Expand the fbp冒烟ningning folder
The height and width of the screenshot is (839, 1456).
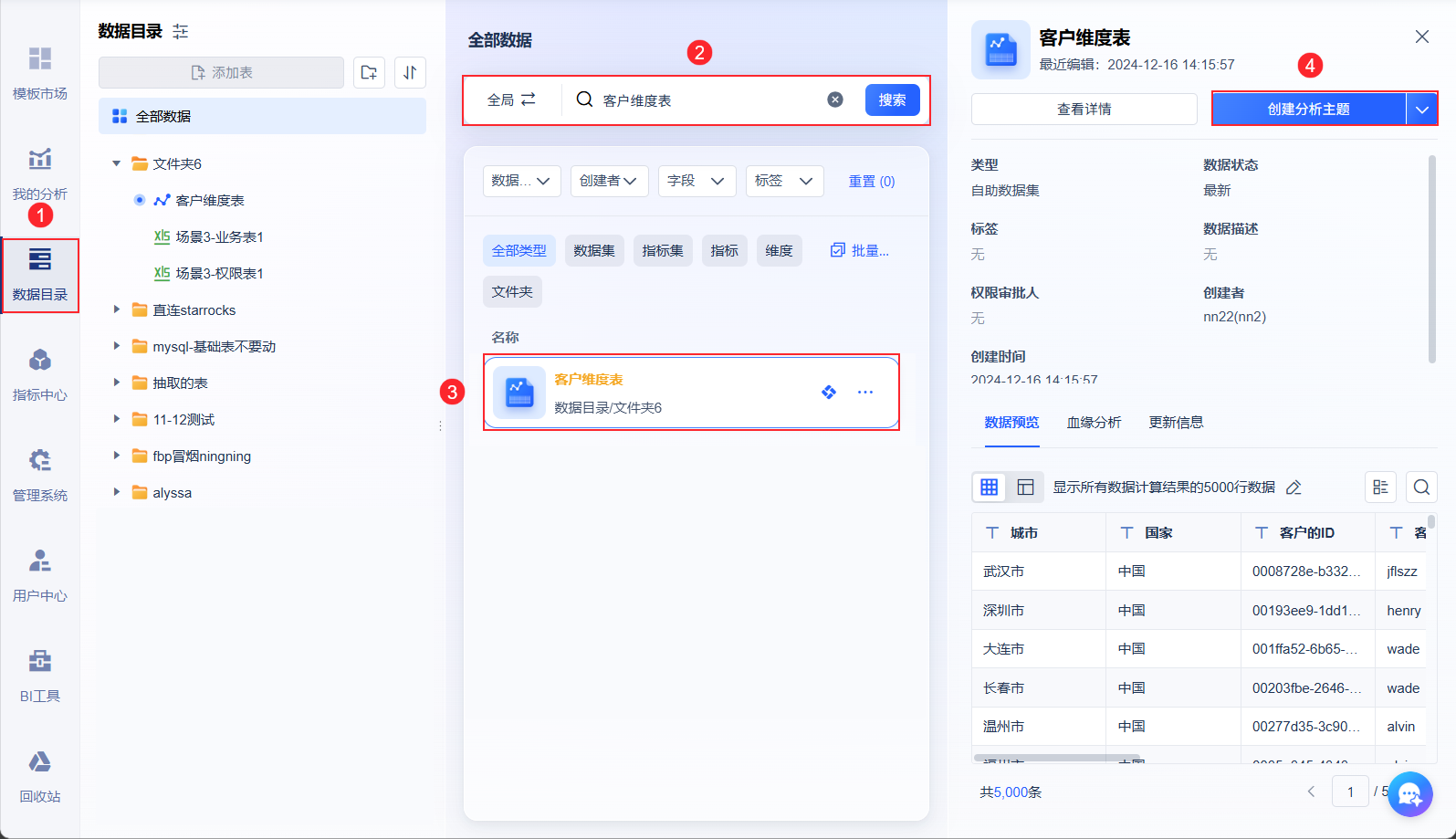[117, 456]
